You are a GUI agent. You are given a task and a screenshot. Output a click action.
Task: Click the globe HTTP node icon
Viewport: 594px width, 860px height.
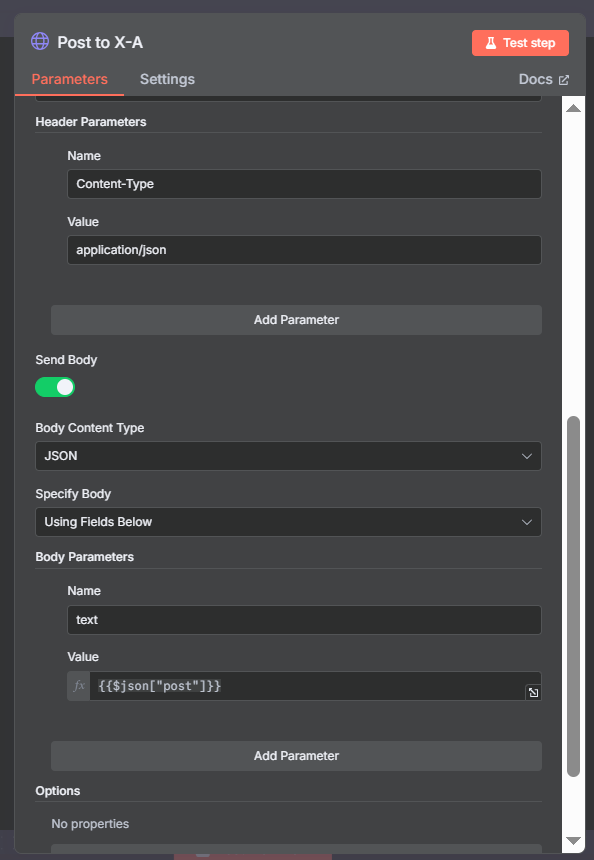click(39, 41)
